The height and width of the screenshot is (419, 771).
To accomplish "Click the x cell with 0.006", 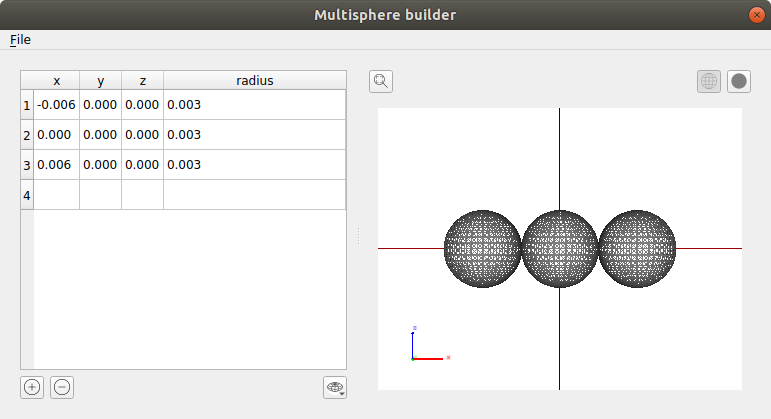I will (57, 165).
